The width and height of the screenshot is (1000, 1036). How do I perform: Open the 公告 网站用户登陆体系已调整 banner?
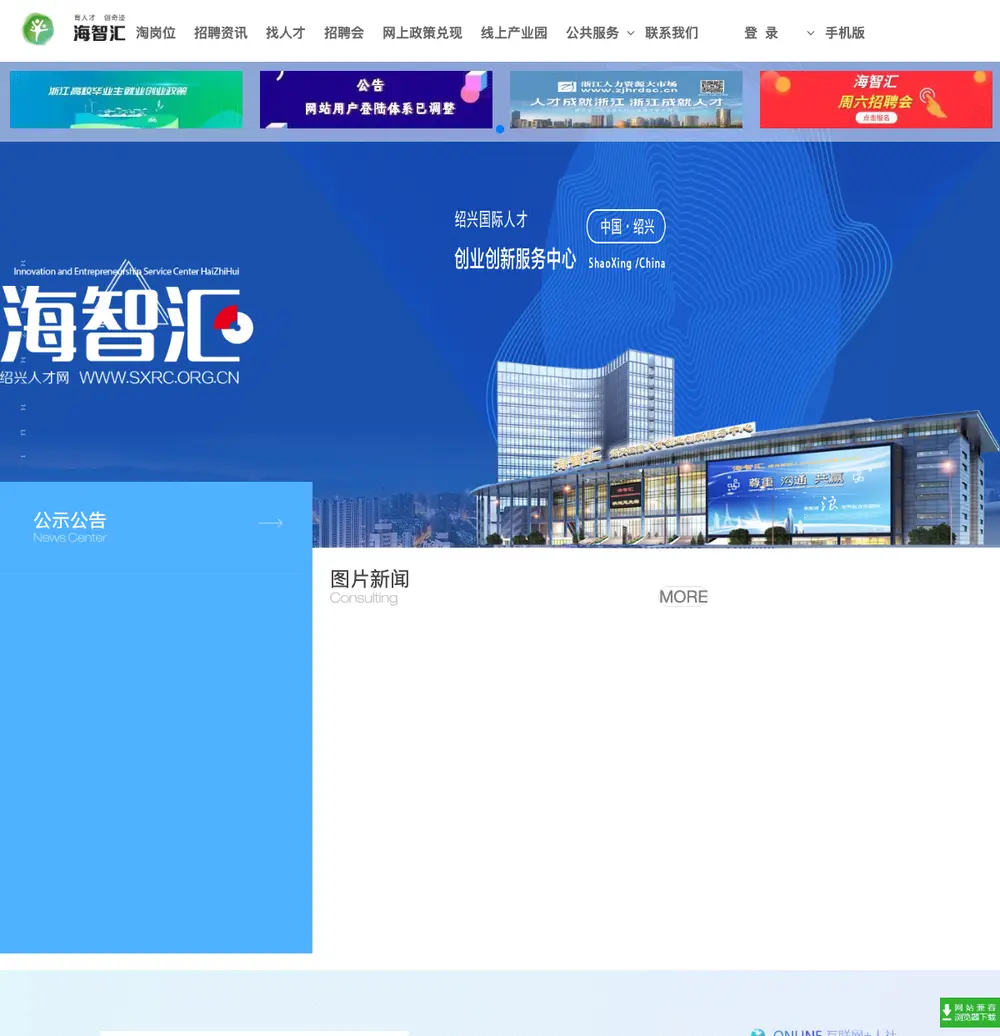[376, 99]
